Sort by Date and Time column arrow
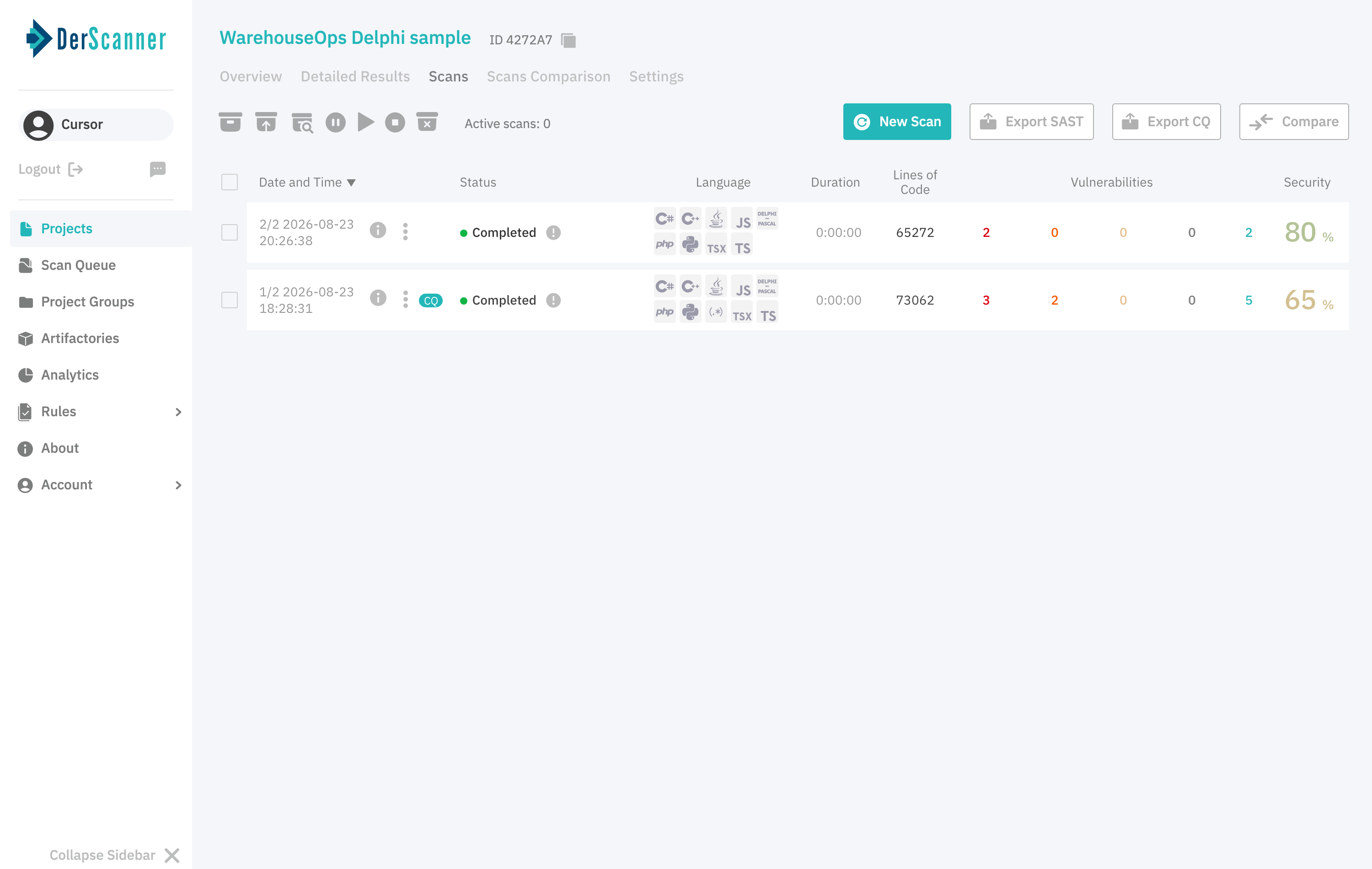The width and height of the screenshot is (1372, 869). pos(352,183)
